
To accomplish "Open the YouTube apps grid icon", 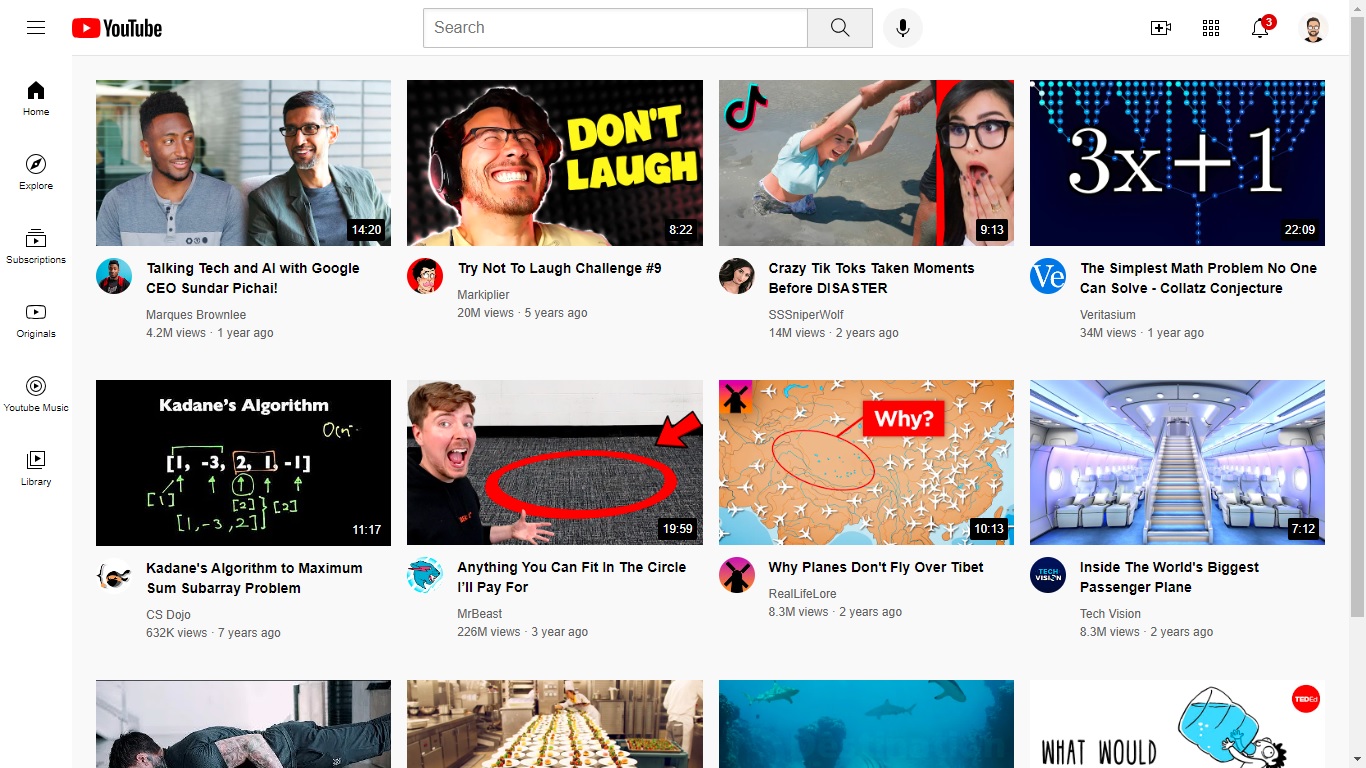I will (x=1210, y=27).
